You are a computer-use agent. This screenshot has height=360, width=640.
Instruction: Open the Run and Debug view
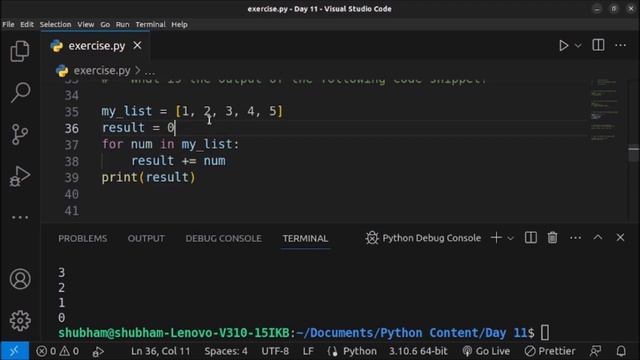(20, 176)
